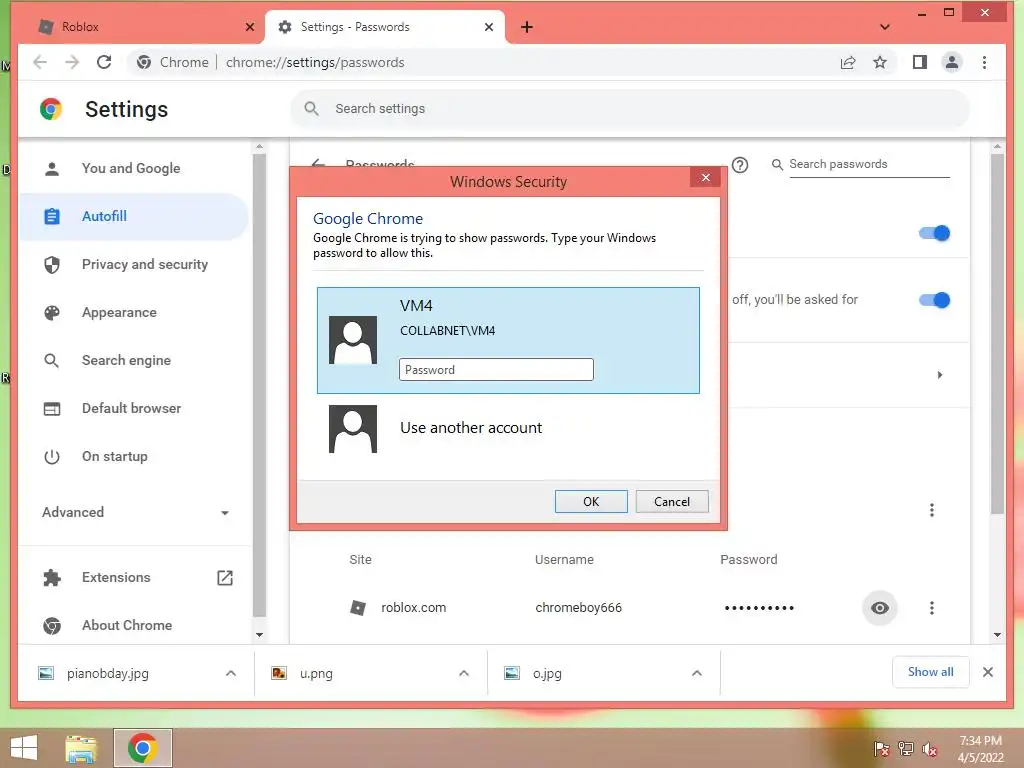Screen dimensions: 1024x768
Task: Click the muted volume tray icon
Action: 930,749
